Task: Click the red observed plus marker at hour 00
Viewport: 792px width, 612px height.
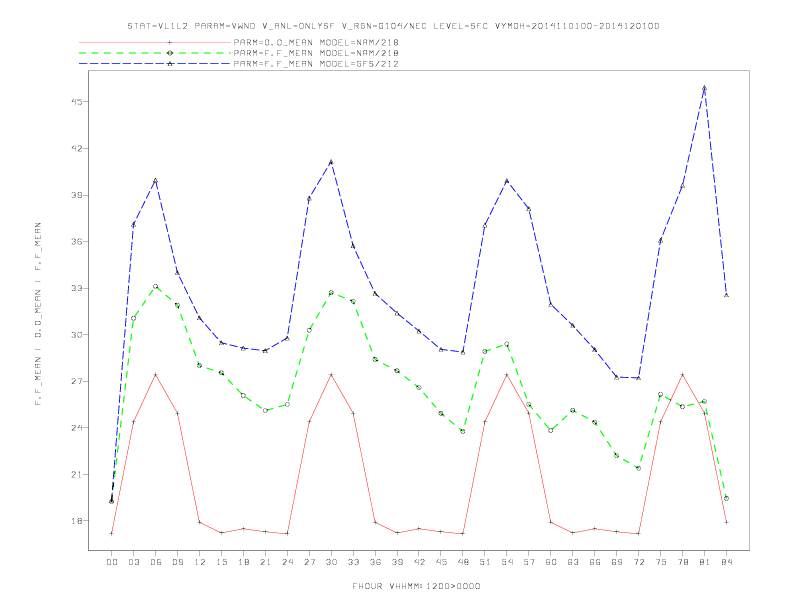Action: click(112, 533)
